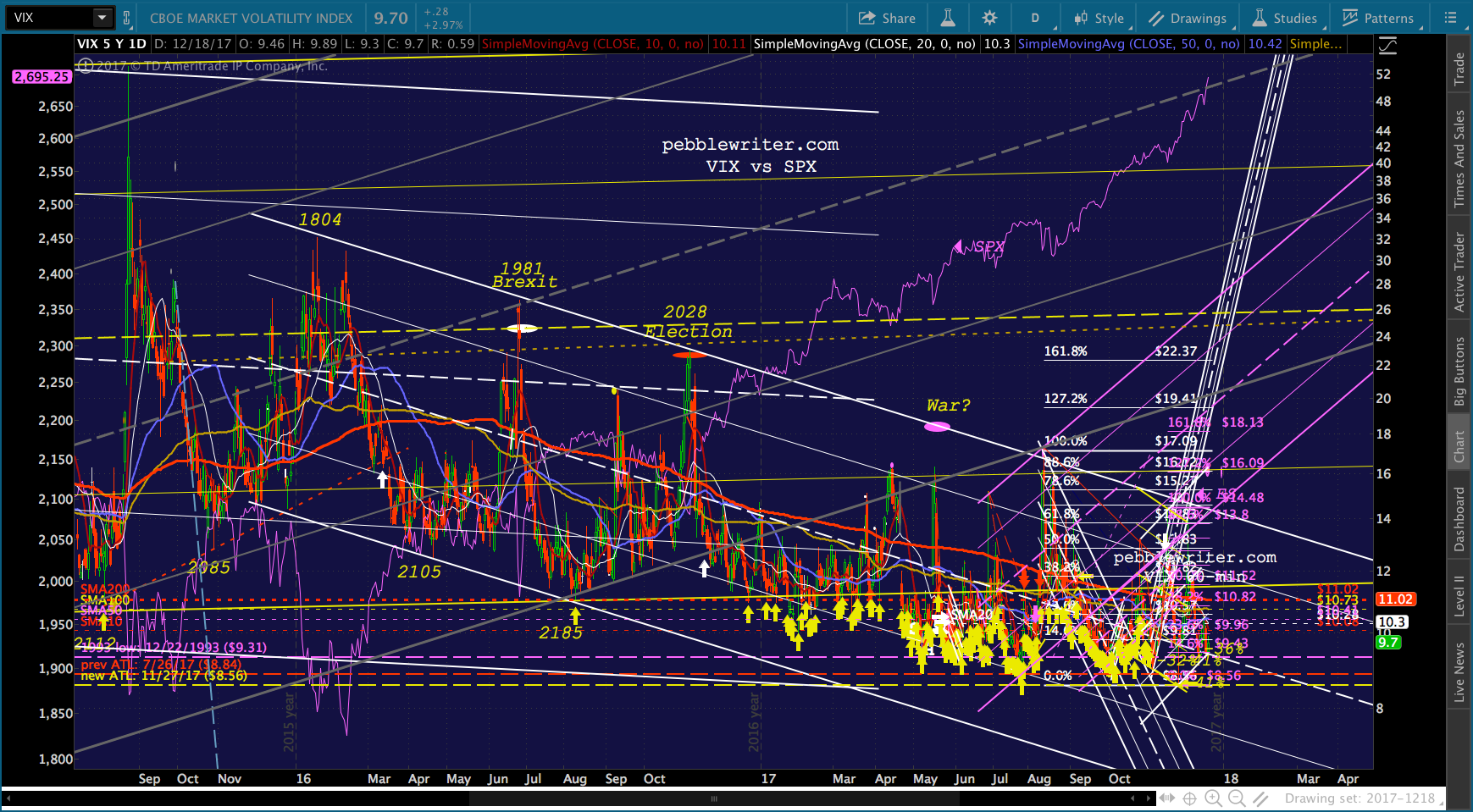Click the scroll right arrow of the time scrollbar
Screen dimensions: 1473x812
click(x=1149, y=798)
